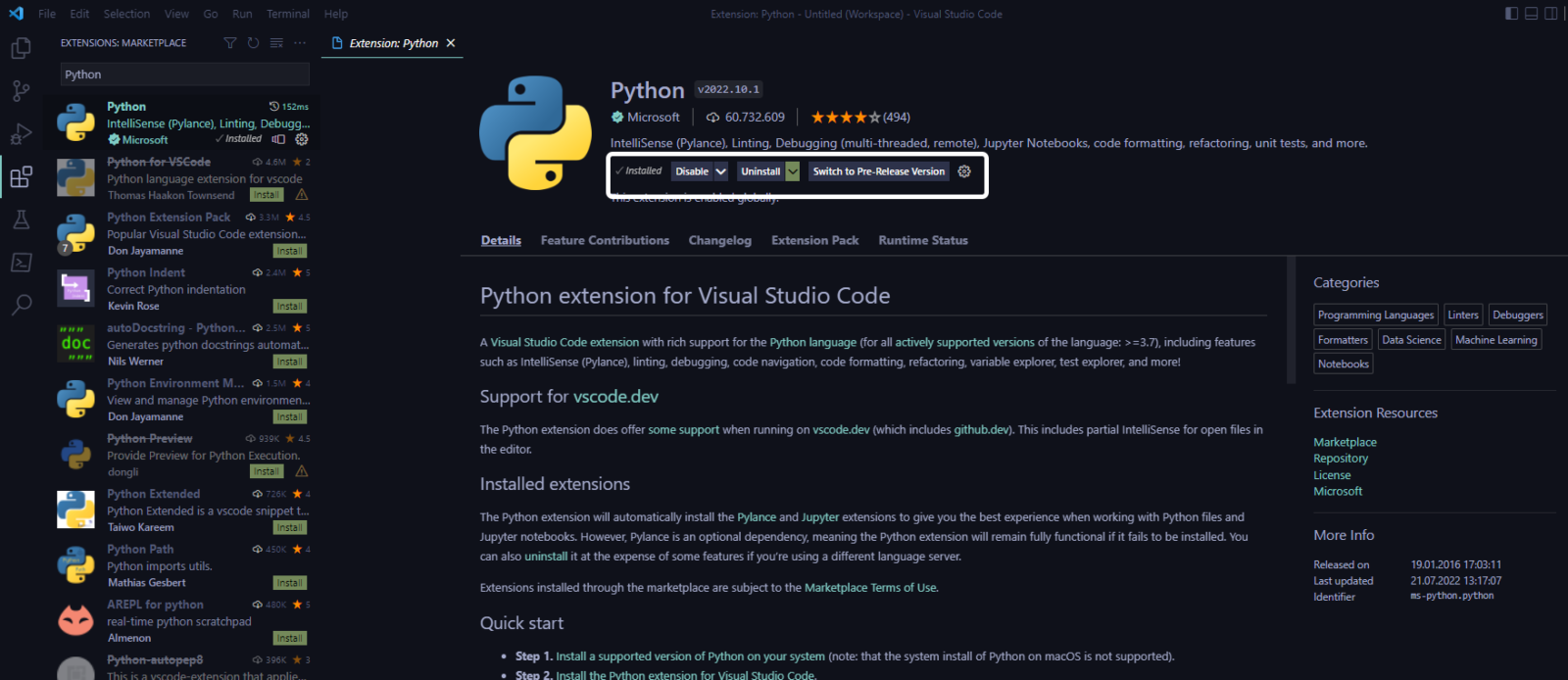
Task: Install AREPL for python extension
Action: [290, 638]
